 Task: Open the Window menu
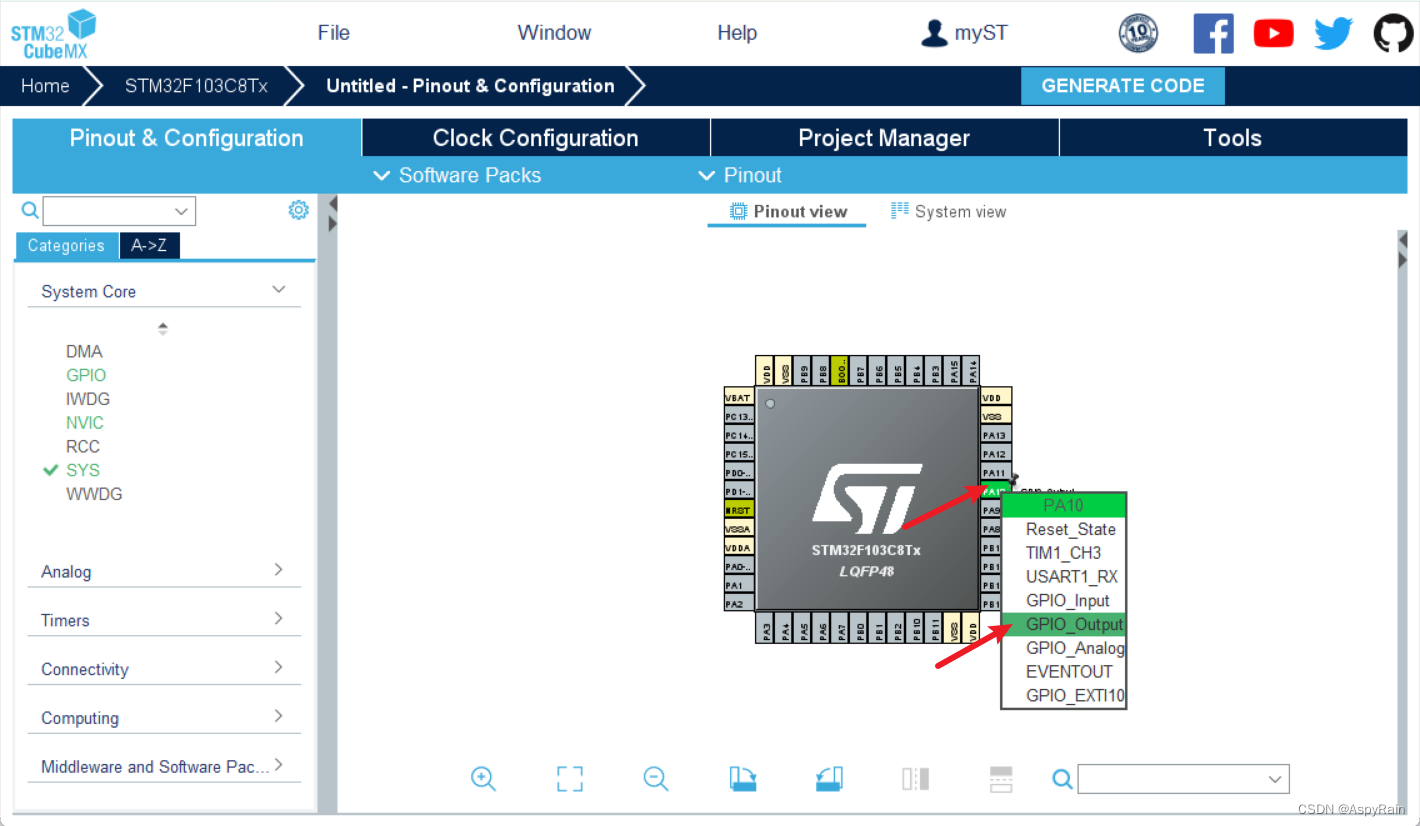(554, 33)
